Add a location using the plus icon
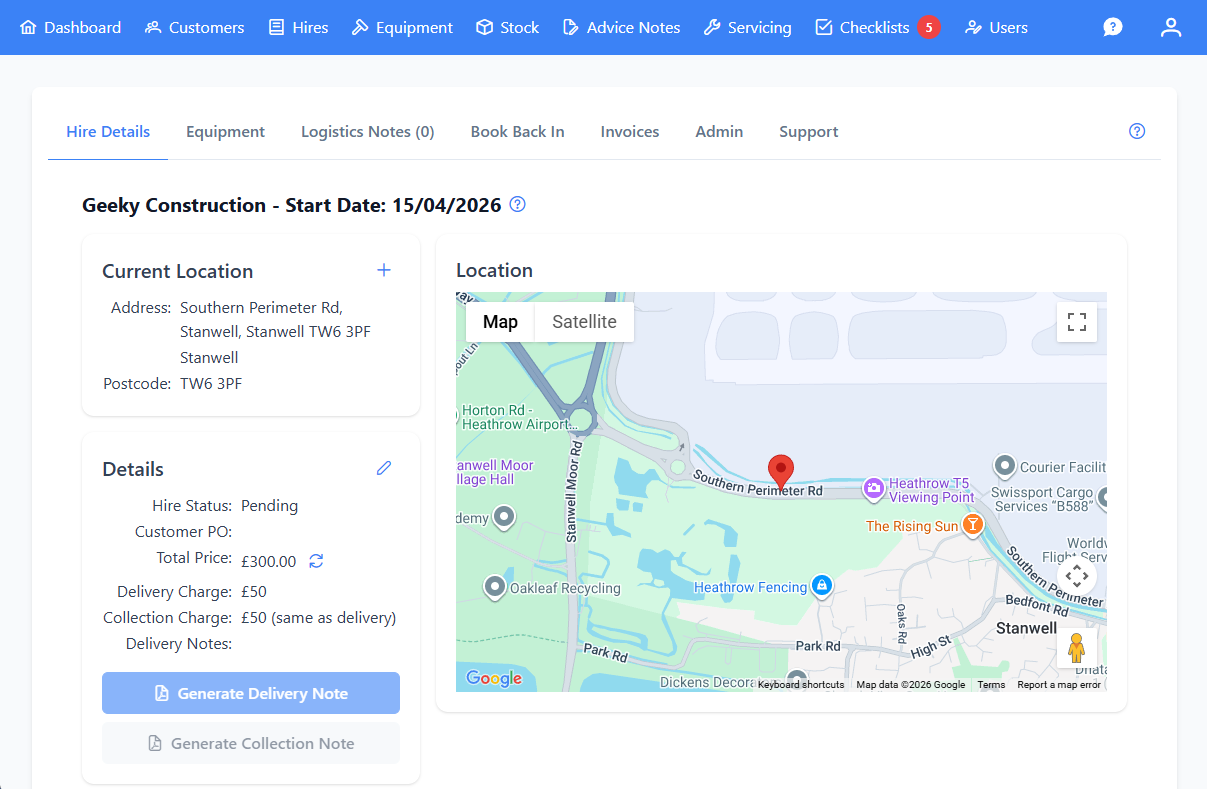1207x789 pixels. click(x=384, y=269)
